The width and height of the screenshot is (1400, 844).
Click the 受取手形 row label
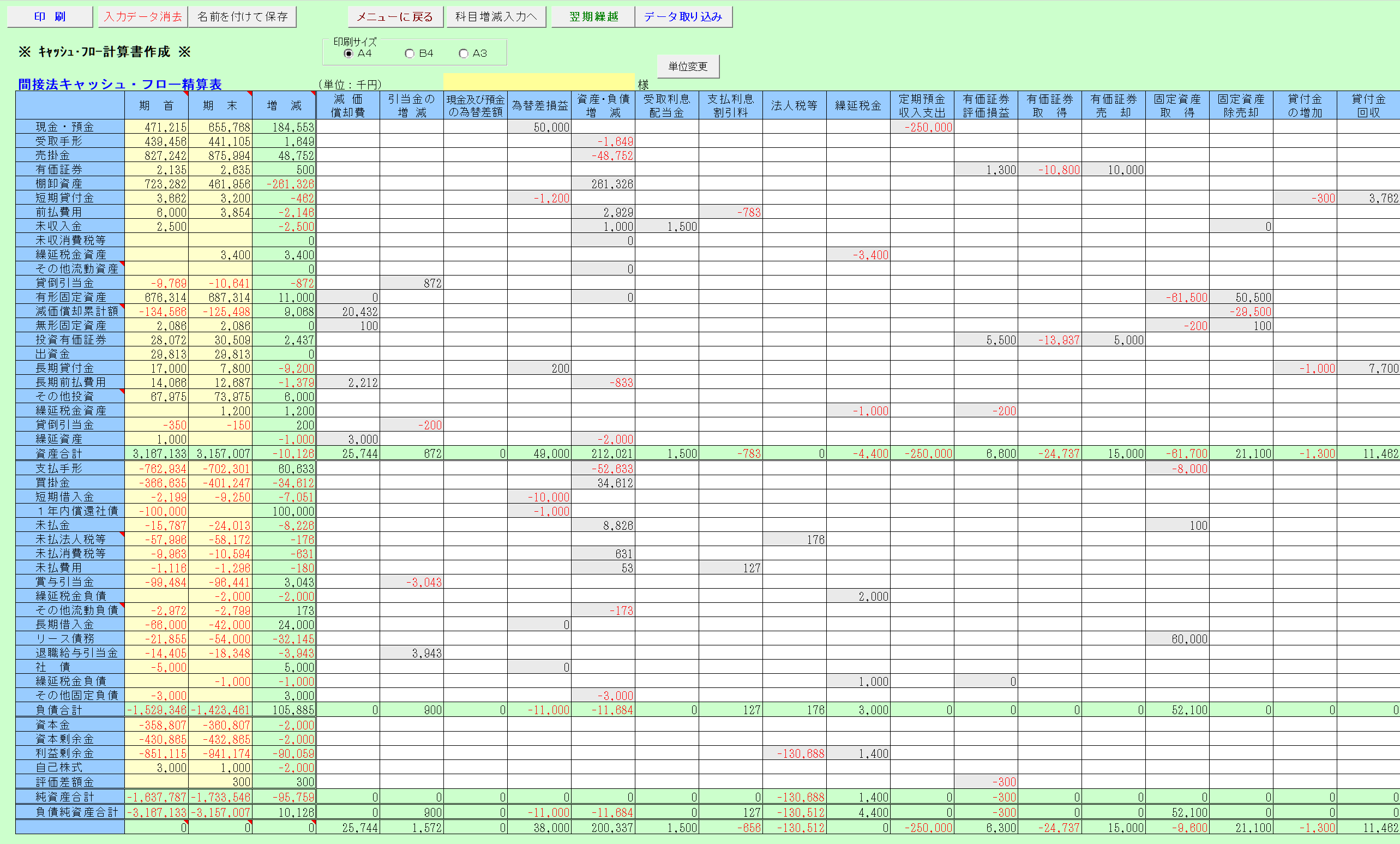(x=70, y=141)
